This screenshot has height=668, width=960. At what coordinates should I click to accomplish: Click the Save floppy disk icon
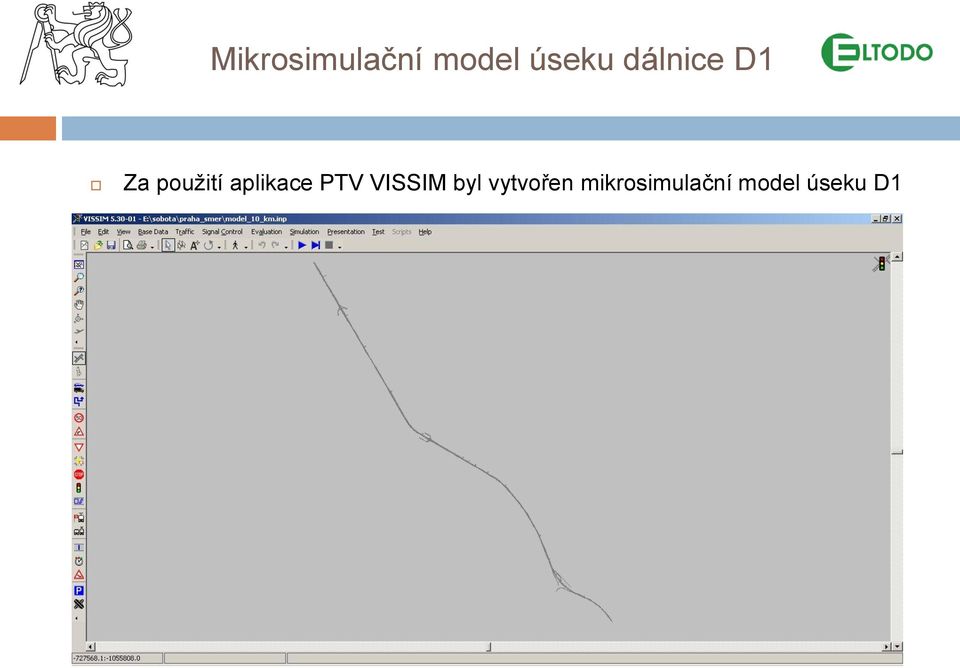click(111, 246)
